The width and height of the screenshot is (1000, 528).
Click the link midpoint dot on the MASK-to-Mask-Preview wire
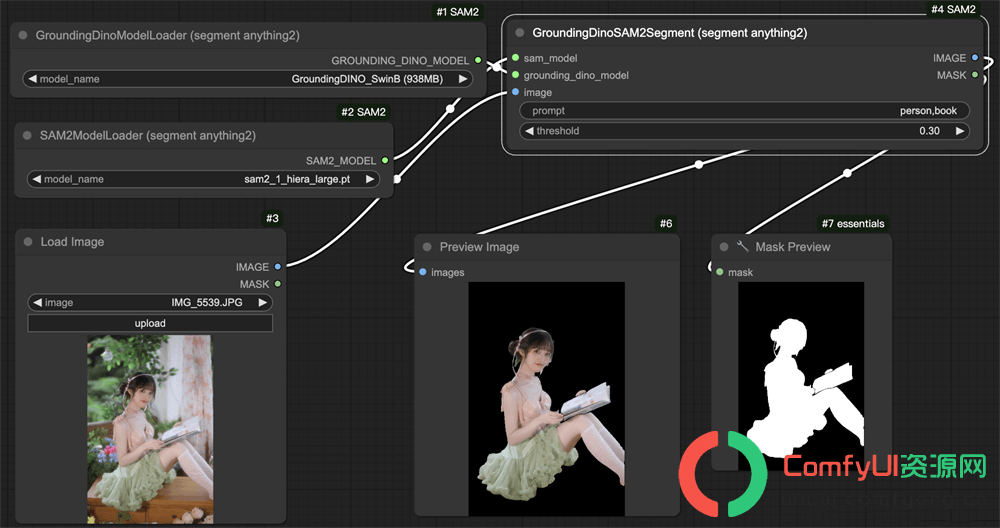pyautogui.click(x=847, y=173)
